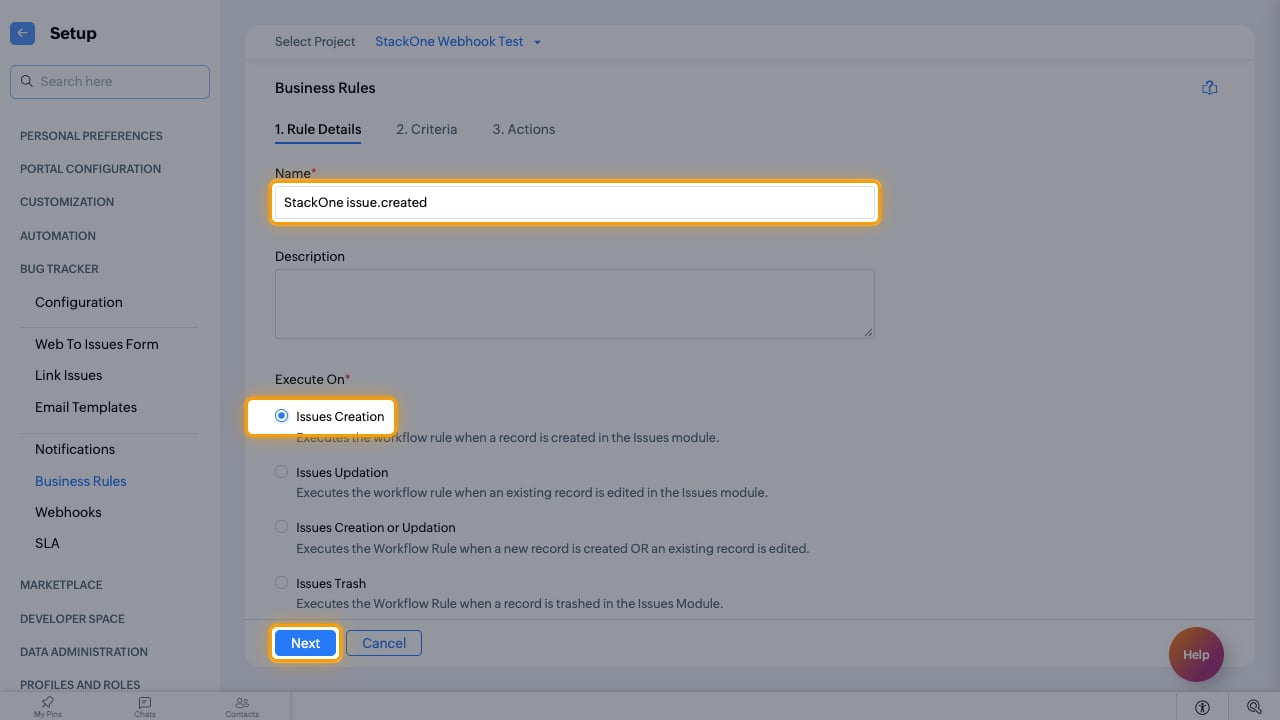Click the rule Name input field

pyautogui.click(x=575, y=202)
